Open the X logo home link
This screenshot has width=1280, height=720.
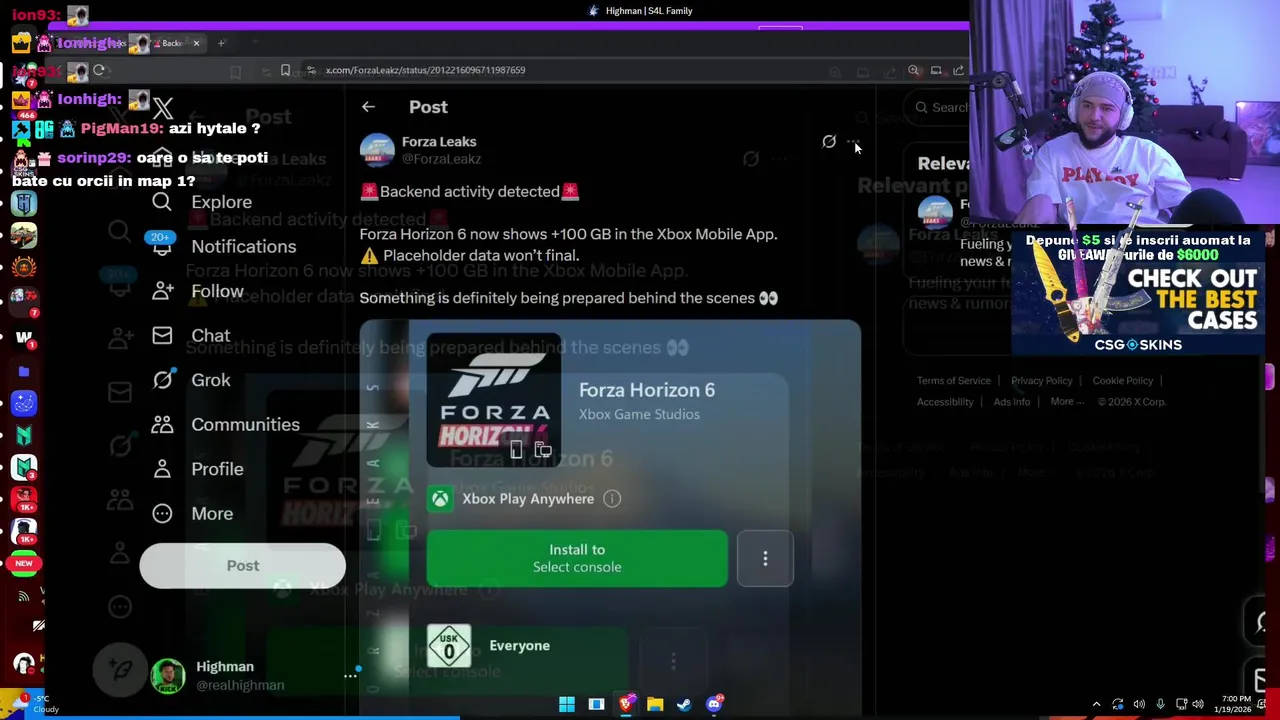pyautogui.click(x=163, y=107)
